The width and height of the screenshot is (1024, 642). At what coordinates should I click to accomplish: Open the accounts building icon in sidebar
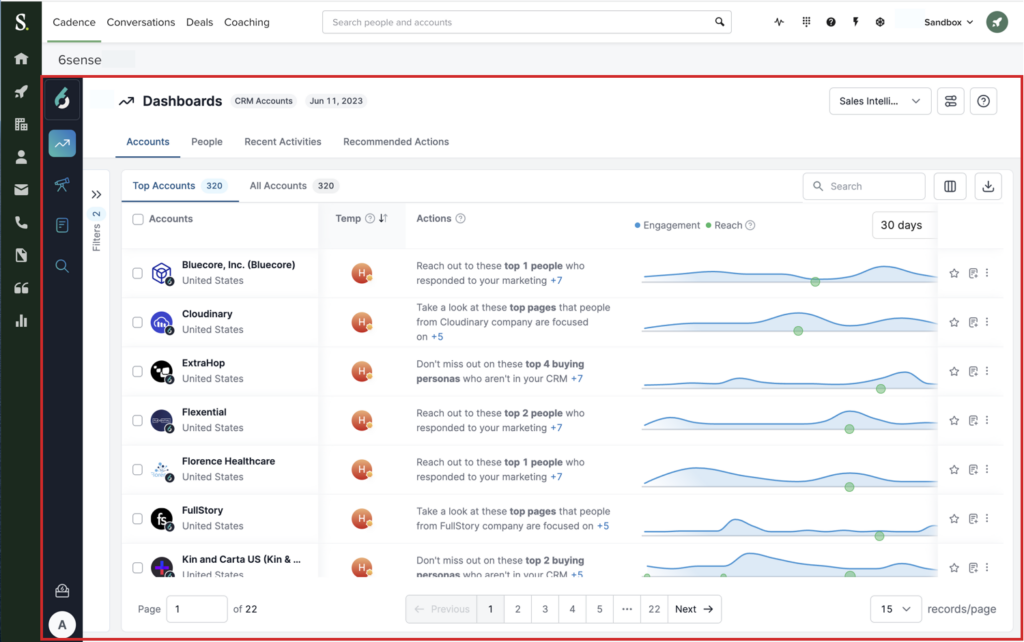click(x=21, y=124)
